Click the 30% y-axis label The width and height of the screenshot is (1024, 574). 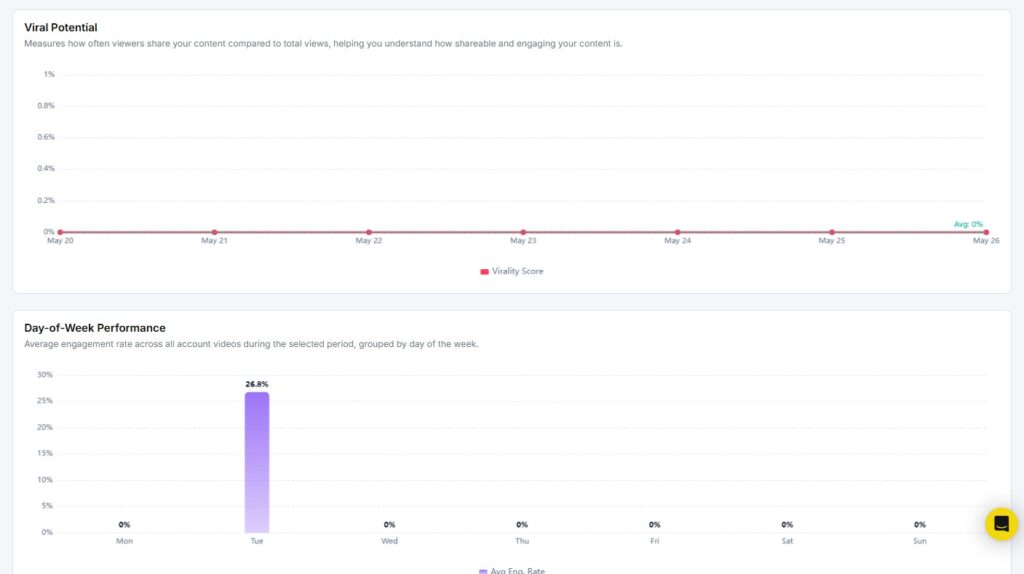[x=44, y=375]
